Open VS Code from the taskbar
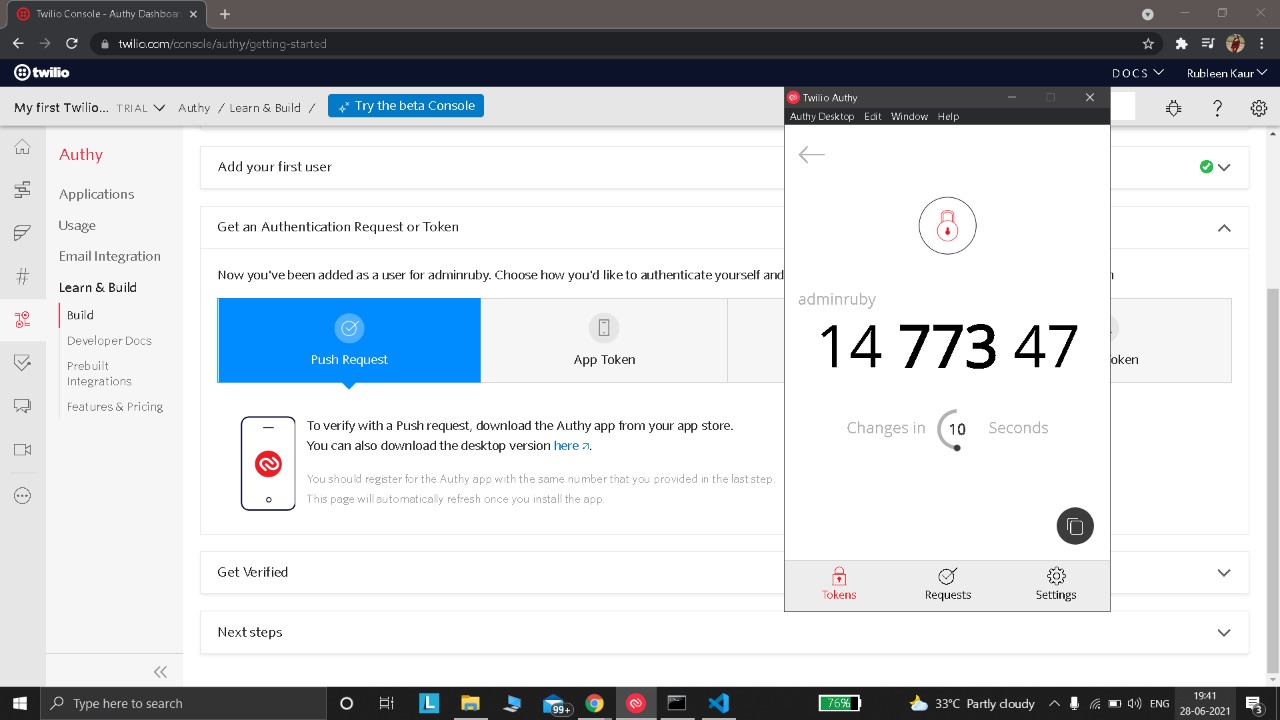 (718, 703)
